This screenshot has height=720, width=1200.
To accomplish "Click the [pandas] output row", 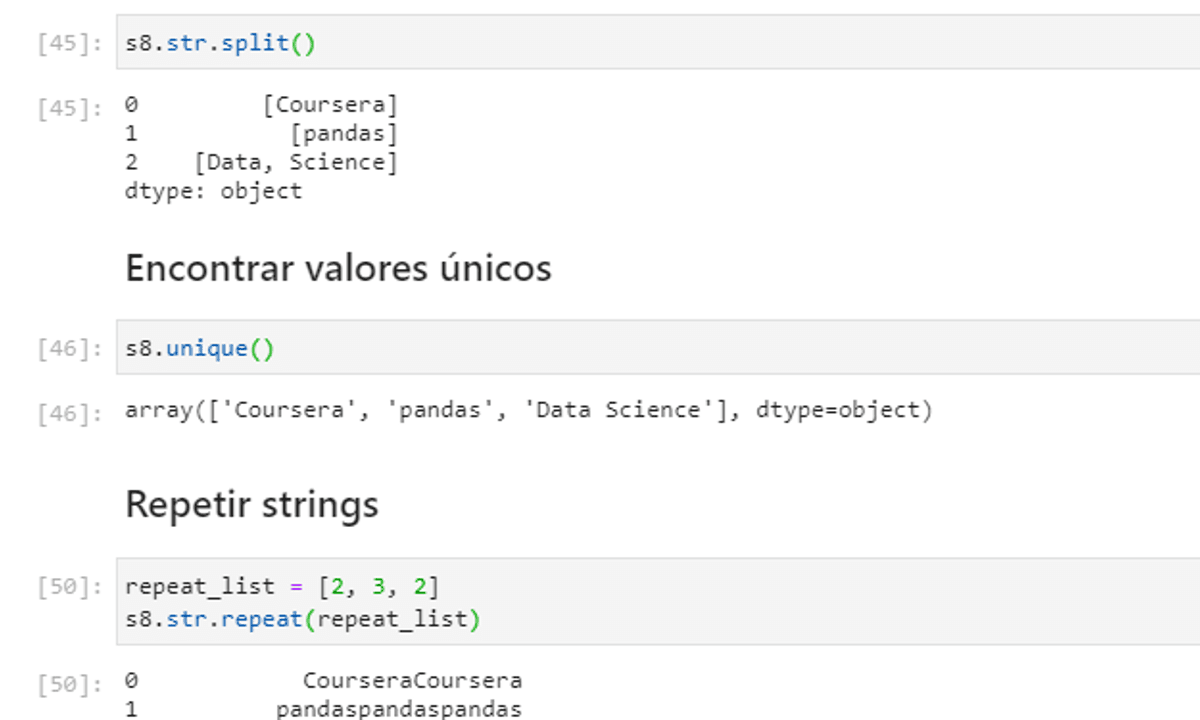I will pyautogui.click(x=343, y=133).
